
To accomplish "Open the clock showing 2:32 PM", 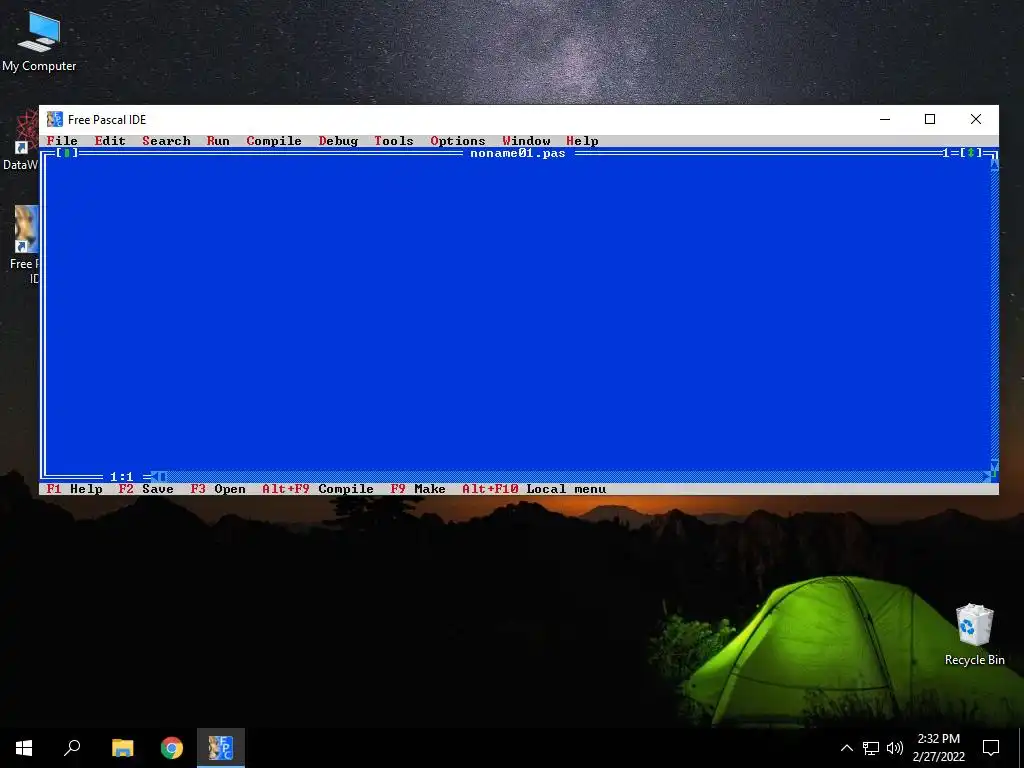I will pyautogui.click(x=938, y=748).
